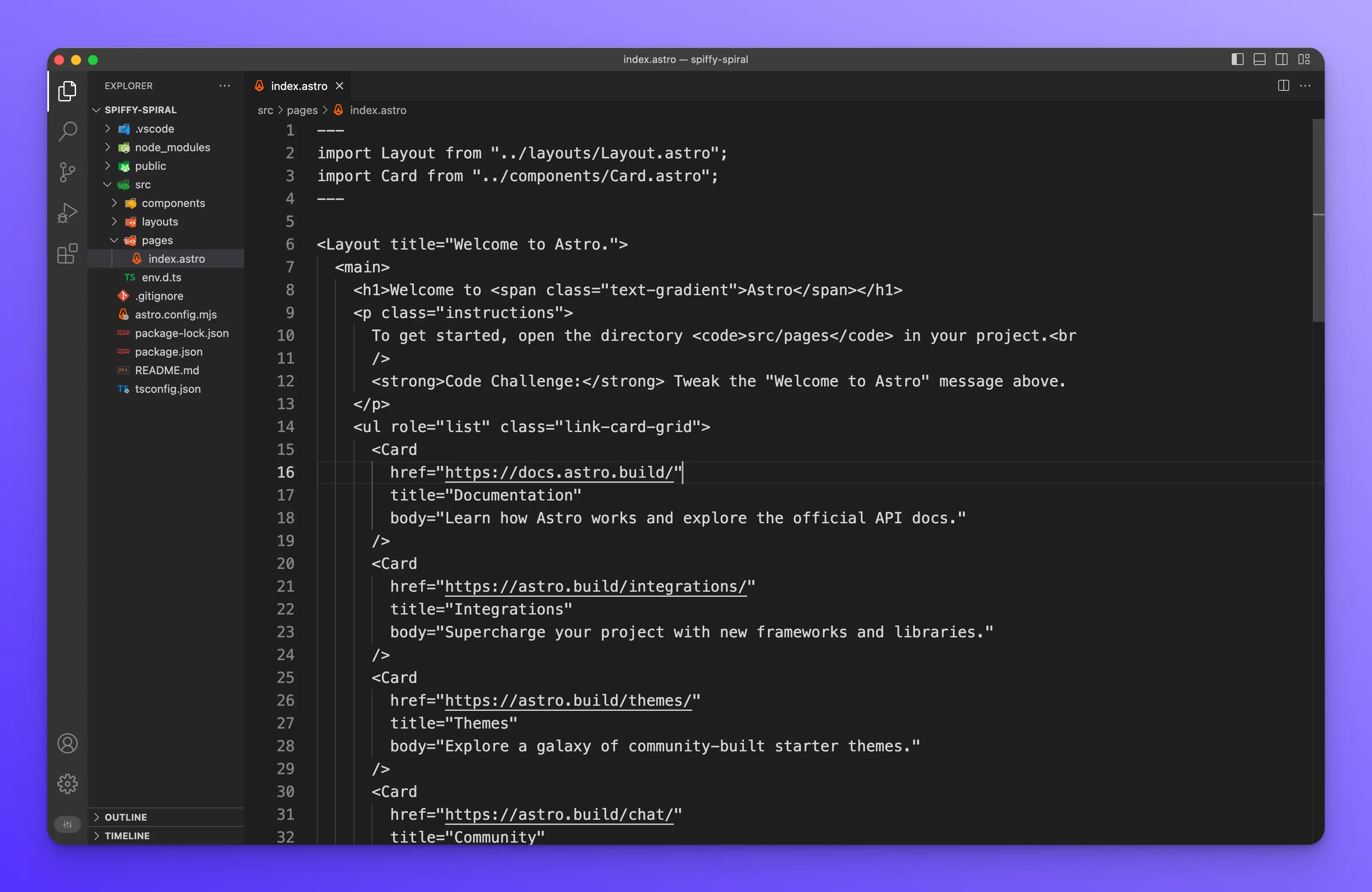Expand the public folder
This screenshot has width=1372, height=892.
coord(107,166)
